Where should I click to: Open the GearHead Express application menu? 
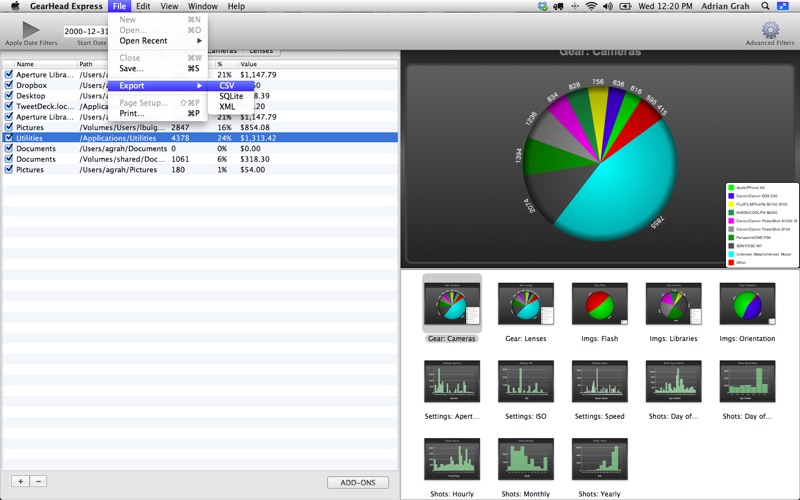click(66, 6)
